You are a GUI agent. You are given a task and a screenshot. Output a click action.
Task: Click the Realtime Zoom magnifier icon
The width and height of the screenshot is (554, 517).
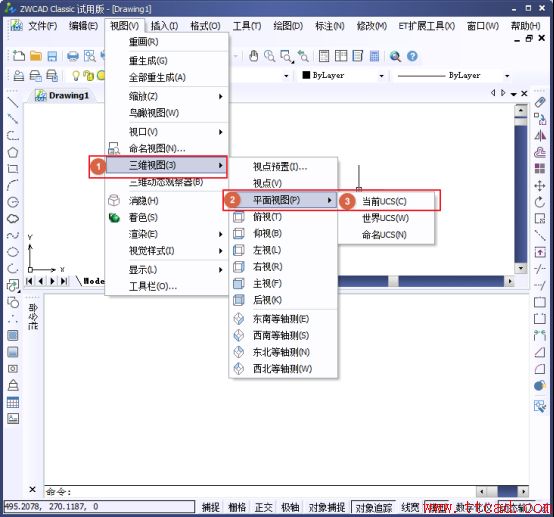pyautogui.click(x=270, y=56)
